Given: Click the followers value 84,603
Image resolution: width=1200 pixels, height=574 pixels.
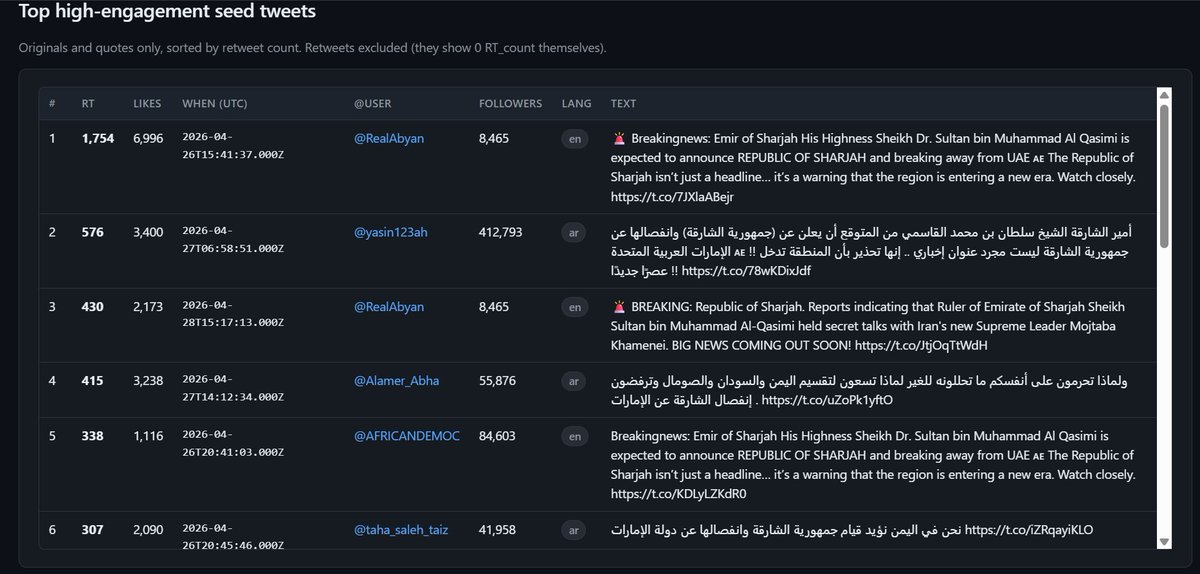Looking at the screenshot, I should pos(498,436).
